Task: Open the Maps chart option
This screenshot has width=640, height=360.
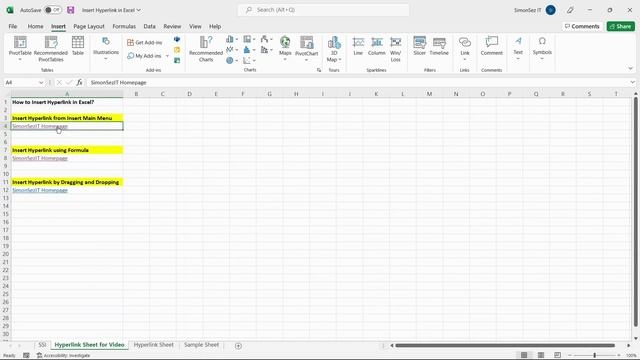Action: (285, 48)
